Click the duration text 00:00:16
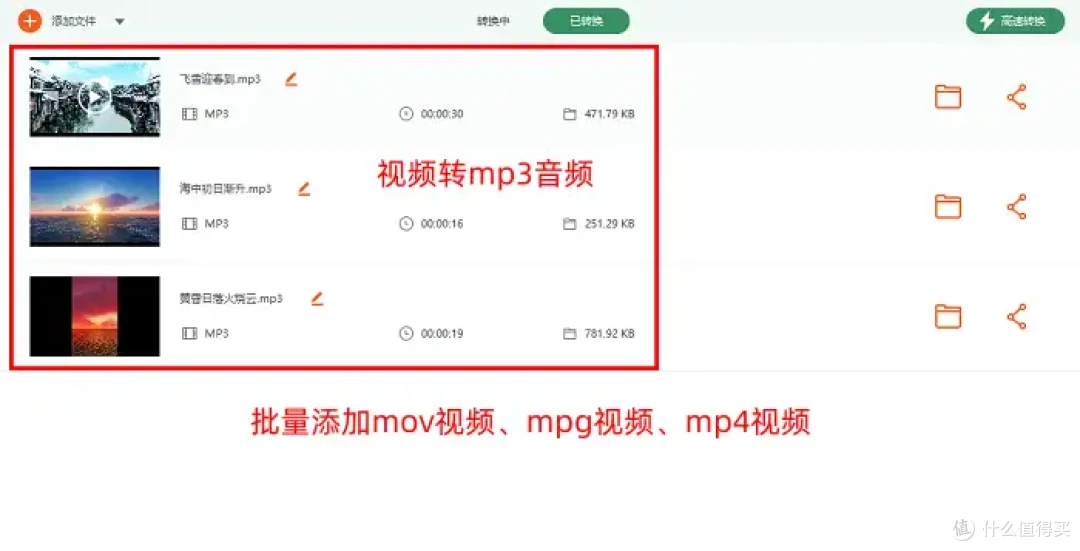Image resolution: width=1080 pixels, height=551 pixels. 442,224
